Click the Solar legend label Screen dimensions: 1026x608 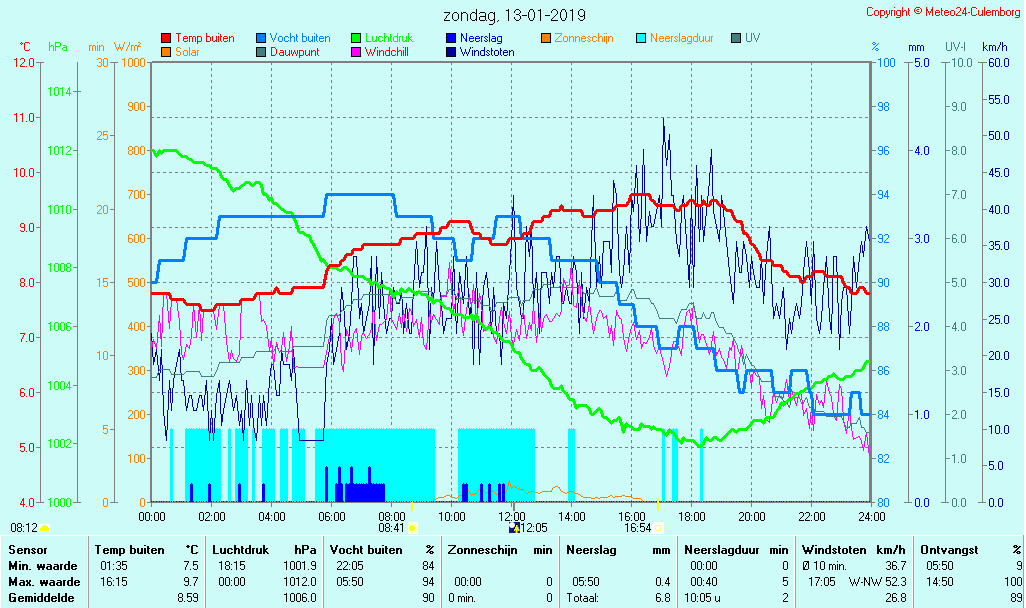click(x=187, y=52)
